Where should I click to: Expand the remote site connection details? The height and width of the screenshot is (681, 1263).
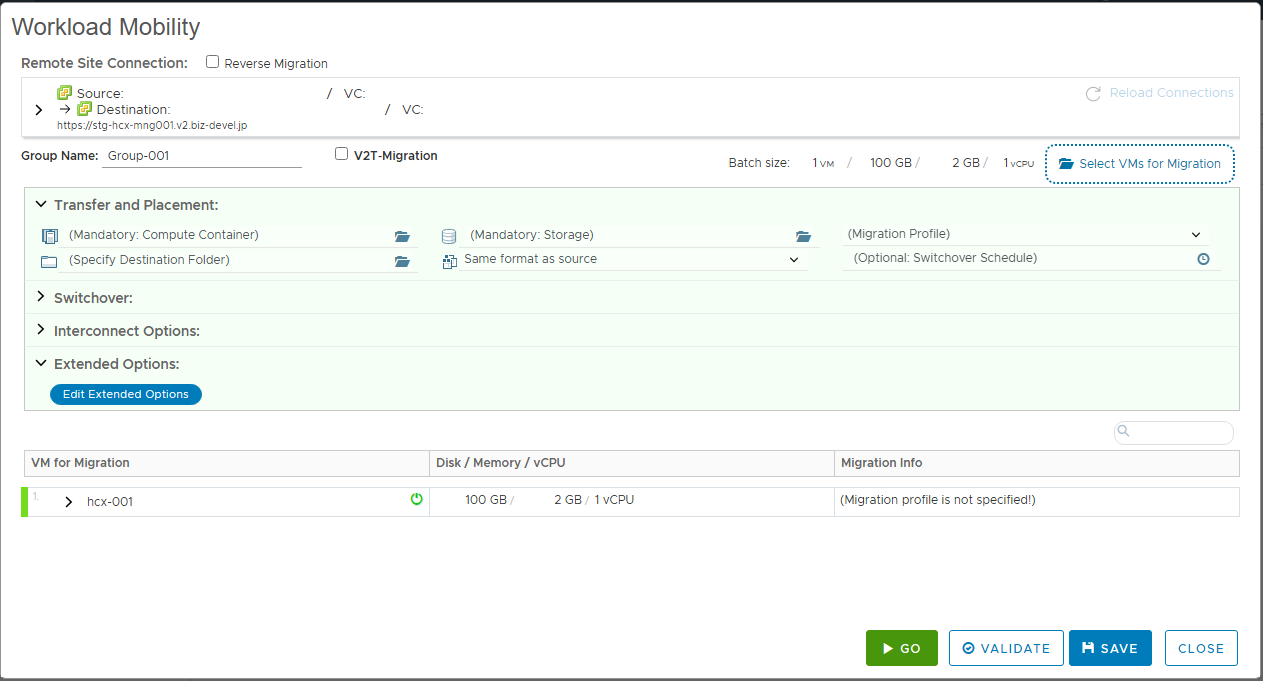[x=39, y=110]
